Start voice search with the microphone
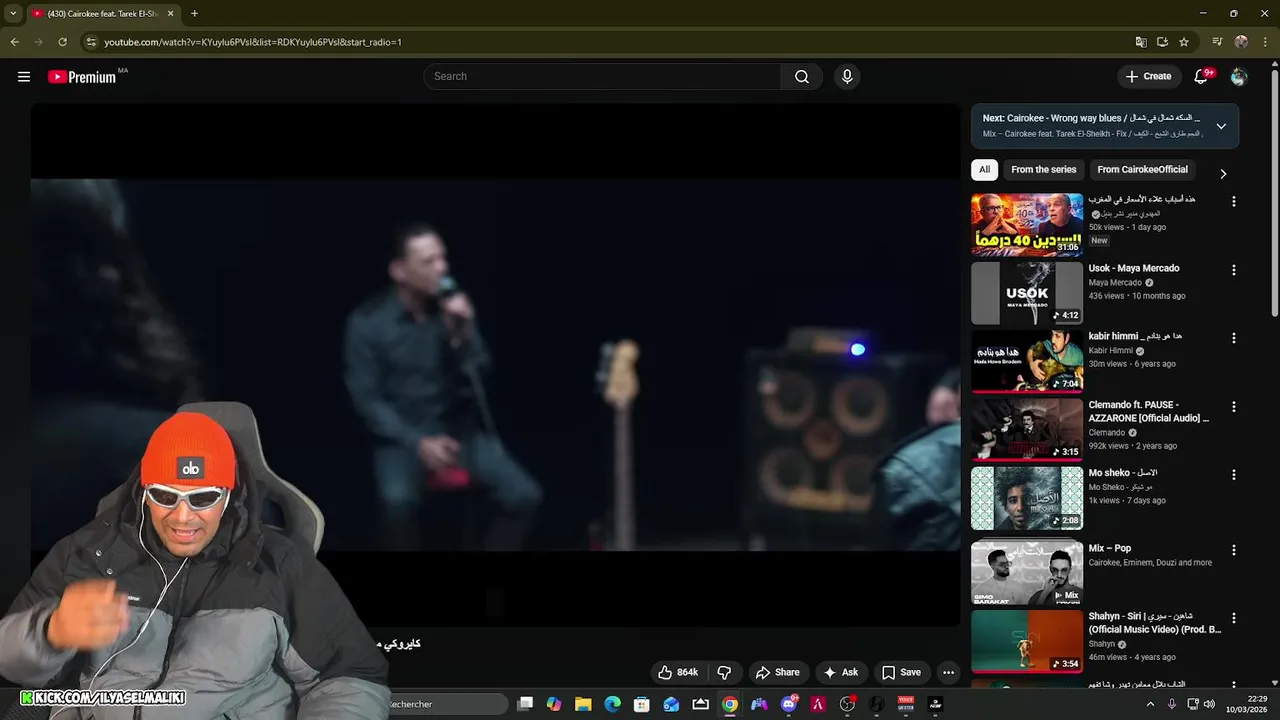 (x=847, y=77)
